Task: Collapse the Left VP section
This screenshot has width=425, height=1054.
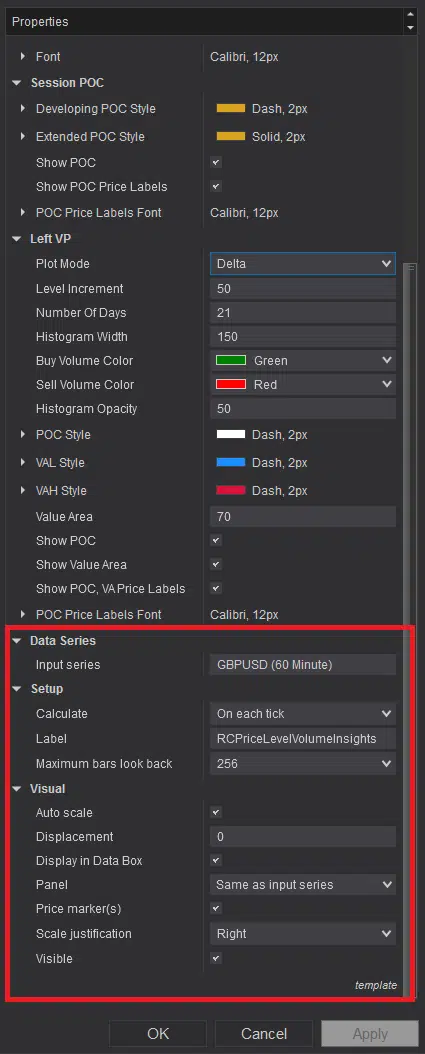Action: tap(17, 239)
